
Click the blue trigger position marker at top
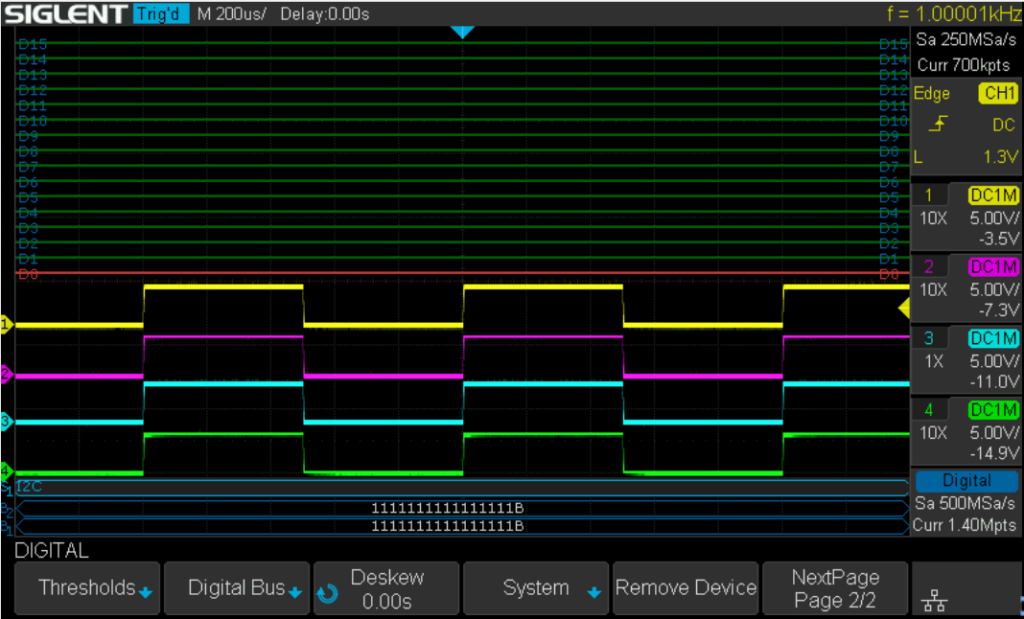click(461, 33)
